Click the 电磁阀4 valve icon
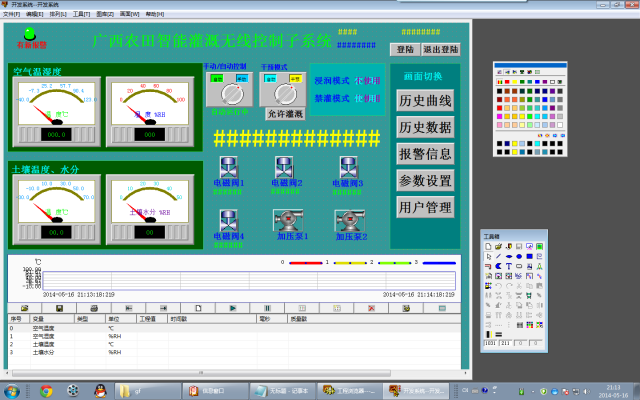This screenshot has width=640, height=400. click(229, 221)
